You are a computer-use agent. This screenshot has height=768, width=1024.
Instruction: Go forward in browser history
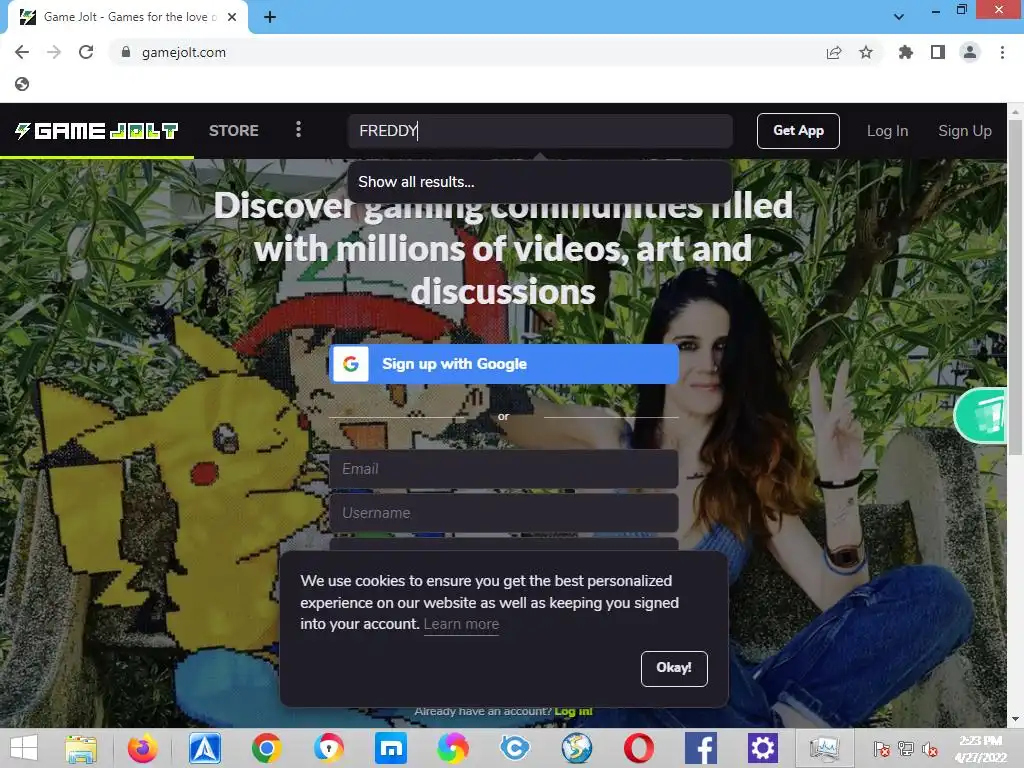click(x=54, y=52)
